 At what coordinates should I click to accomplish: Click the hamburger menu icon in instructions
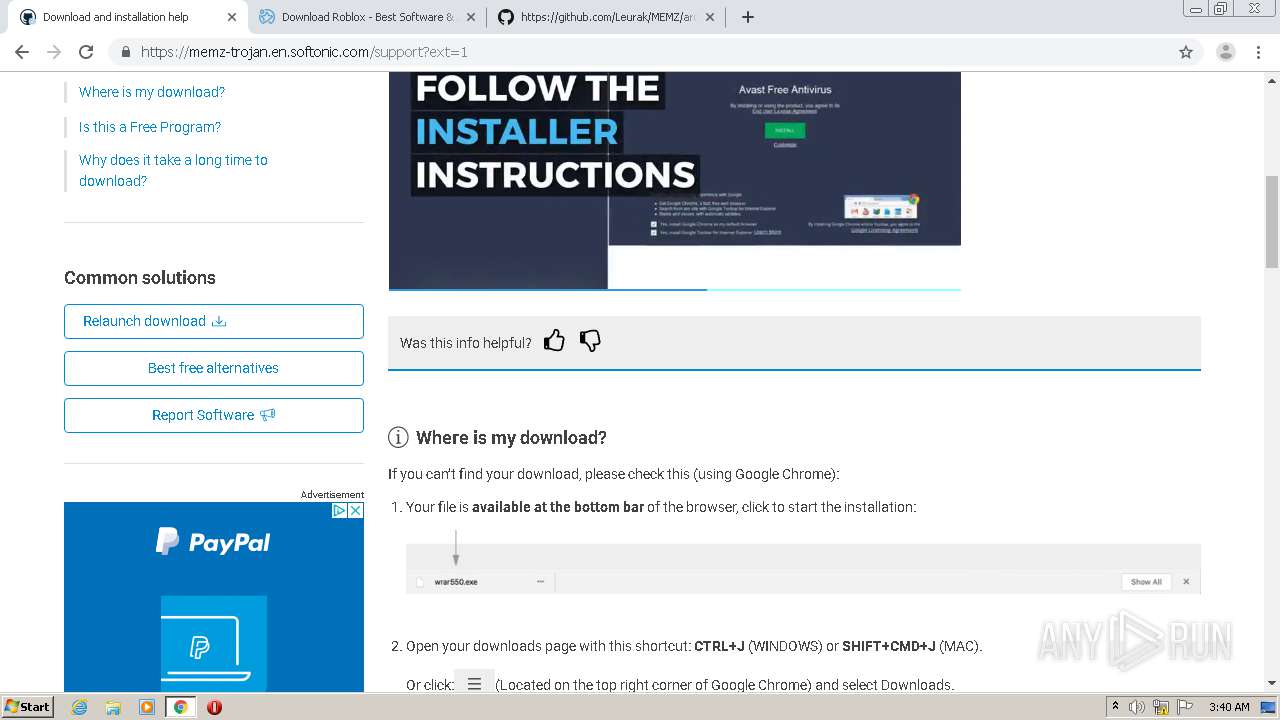click(x=474, y=684)
